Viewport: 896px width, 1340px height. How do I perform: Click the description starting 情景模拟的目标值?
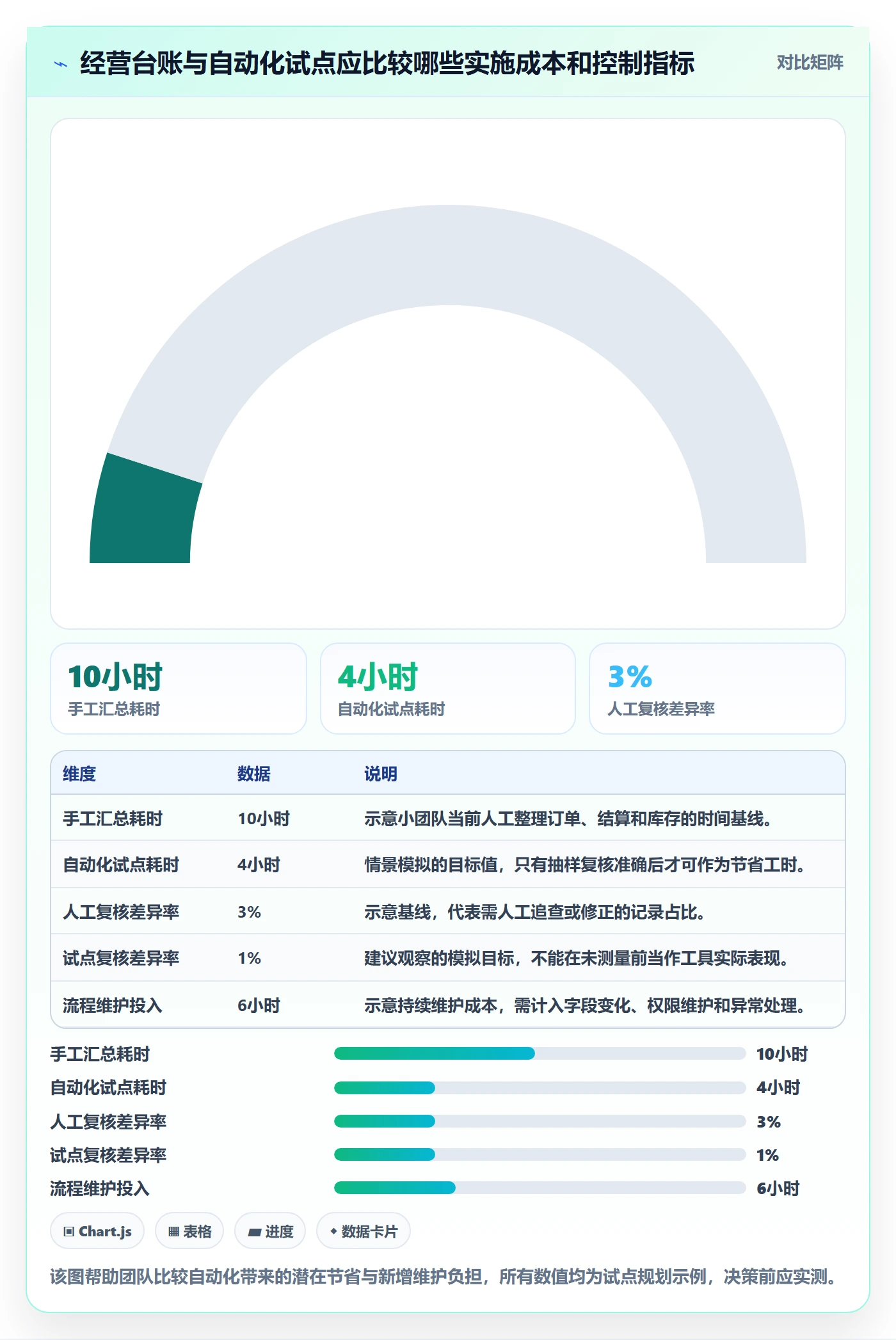pos(585,865)
